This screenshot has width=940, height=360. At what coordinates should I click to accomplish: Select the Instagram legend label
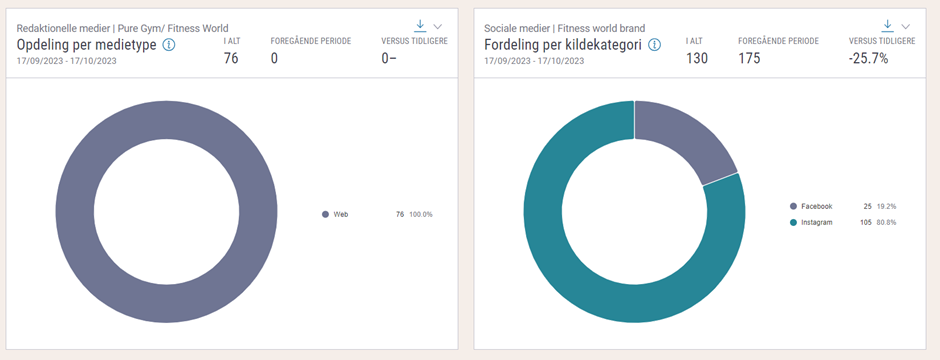tap(817, 222)
